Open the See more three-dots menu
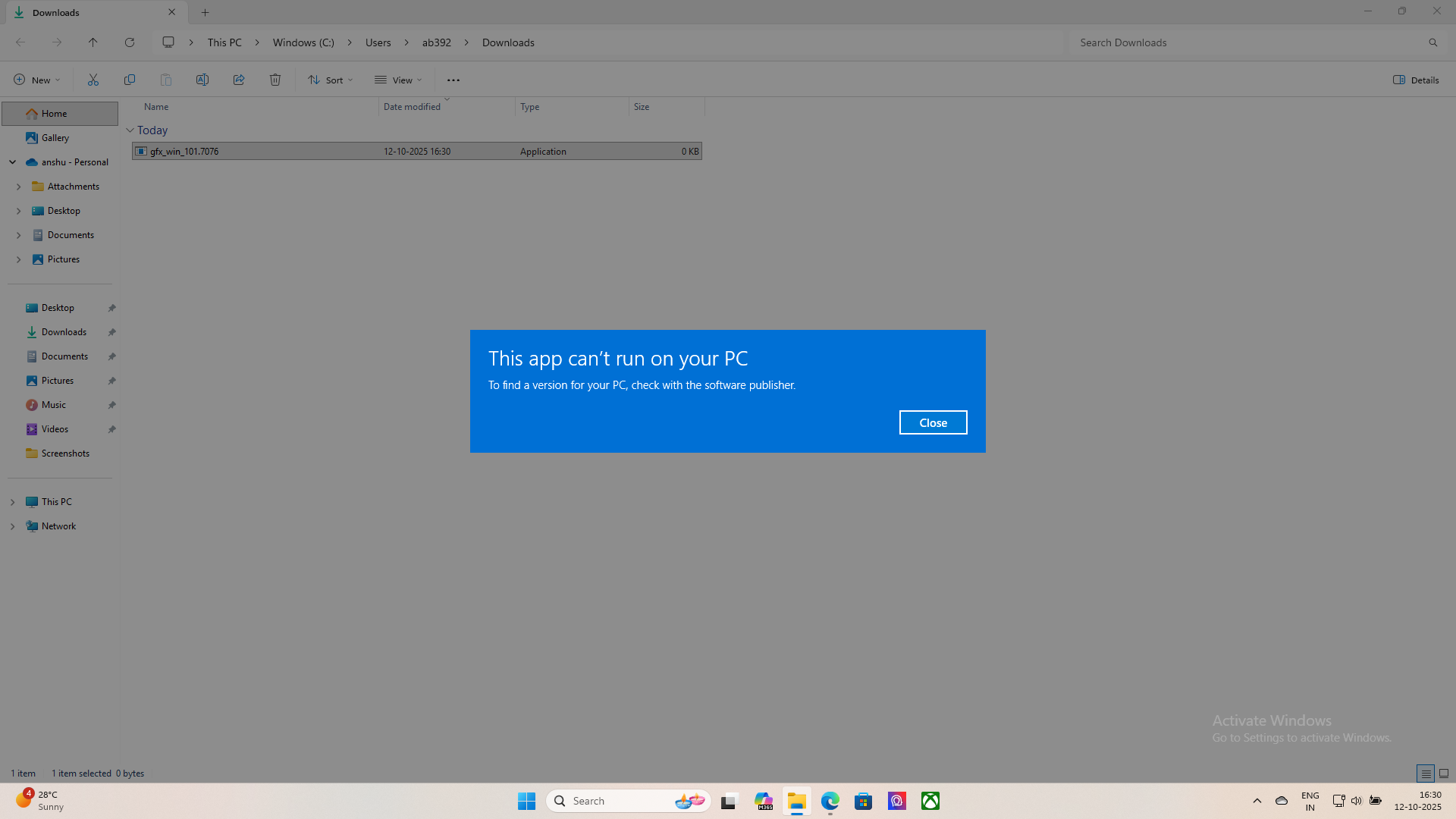Image resolution: width=1456 pixels, height=819 pixels. 453,80
